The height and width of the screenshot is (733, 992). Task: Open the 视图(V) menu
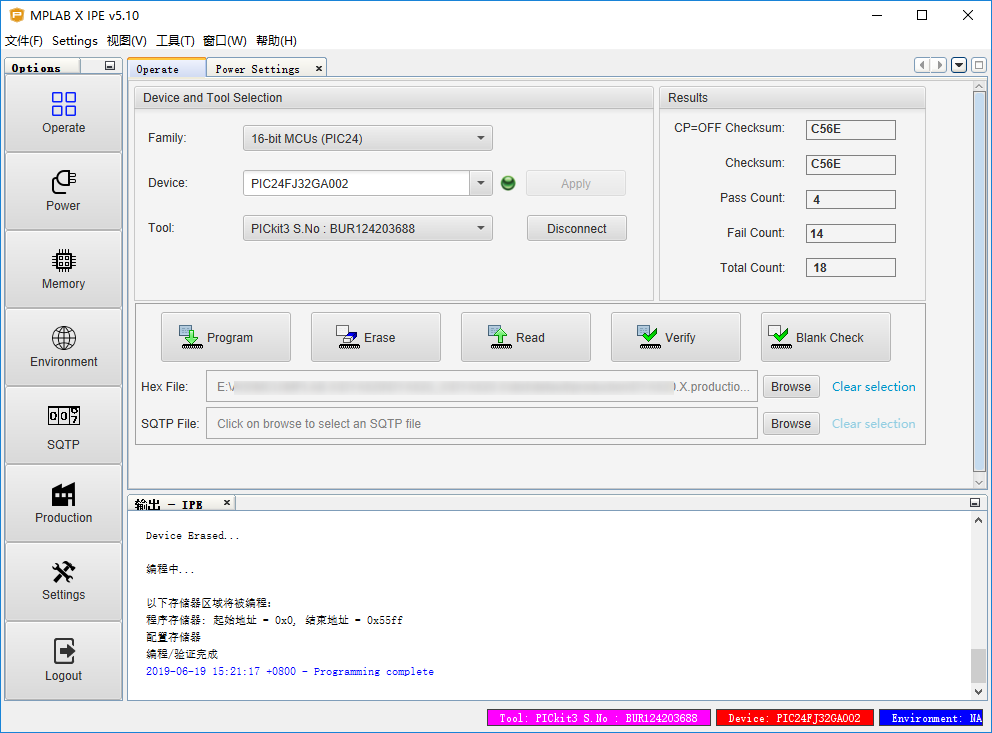[x=127, y=40]
